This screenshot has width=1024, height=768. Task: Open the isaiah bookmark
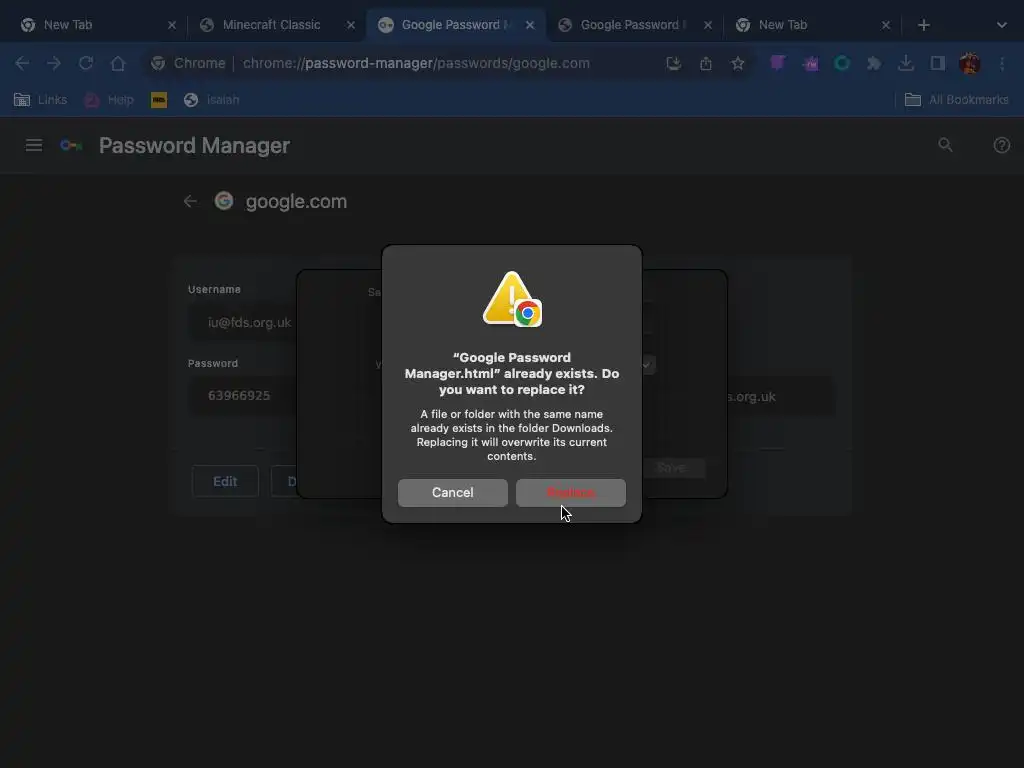(x=212, y=100)
